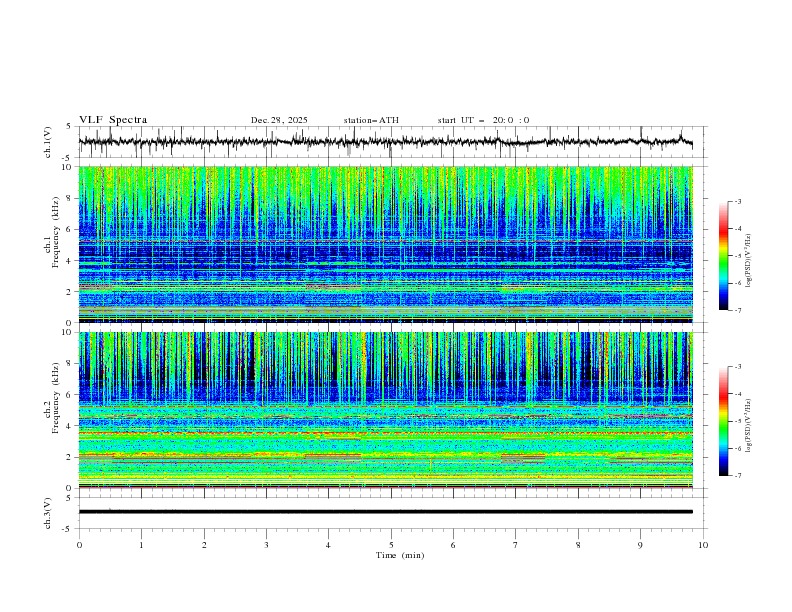
Task: Click the '-3' label on upper color bar
Action: click(x=738, y=201)
